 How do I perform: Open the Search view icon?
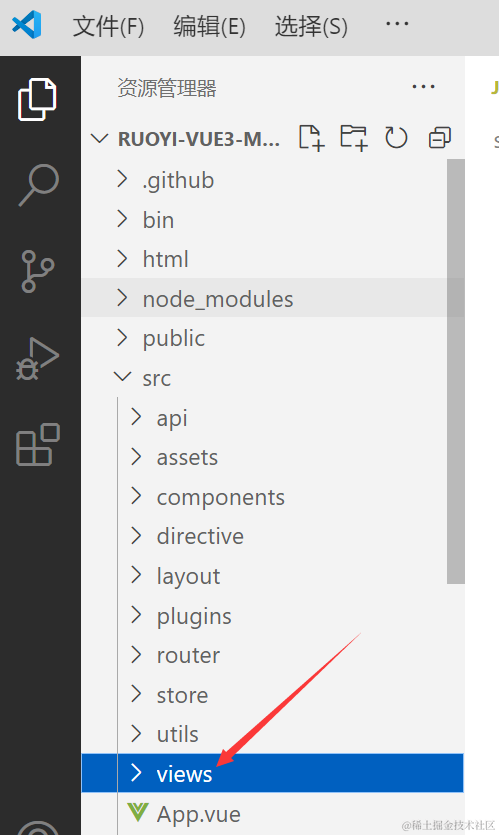(39, 185)
